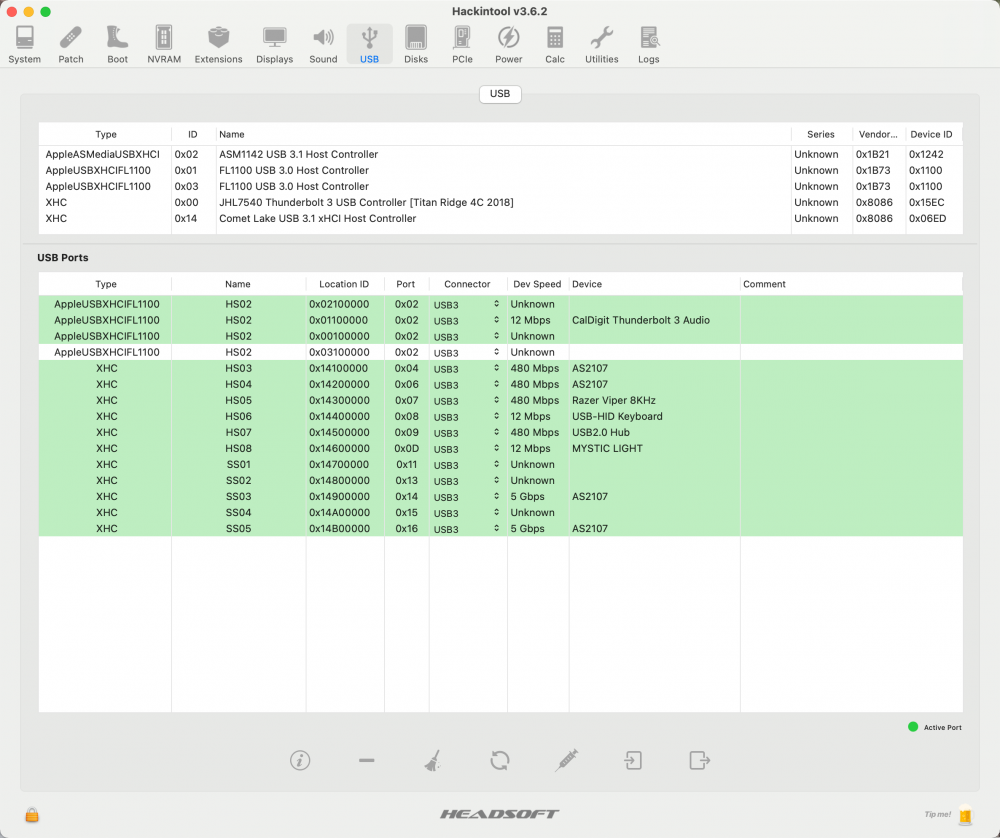Click the lock icon at bottom left

tap(32, 814)
